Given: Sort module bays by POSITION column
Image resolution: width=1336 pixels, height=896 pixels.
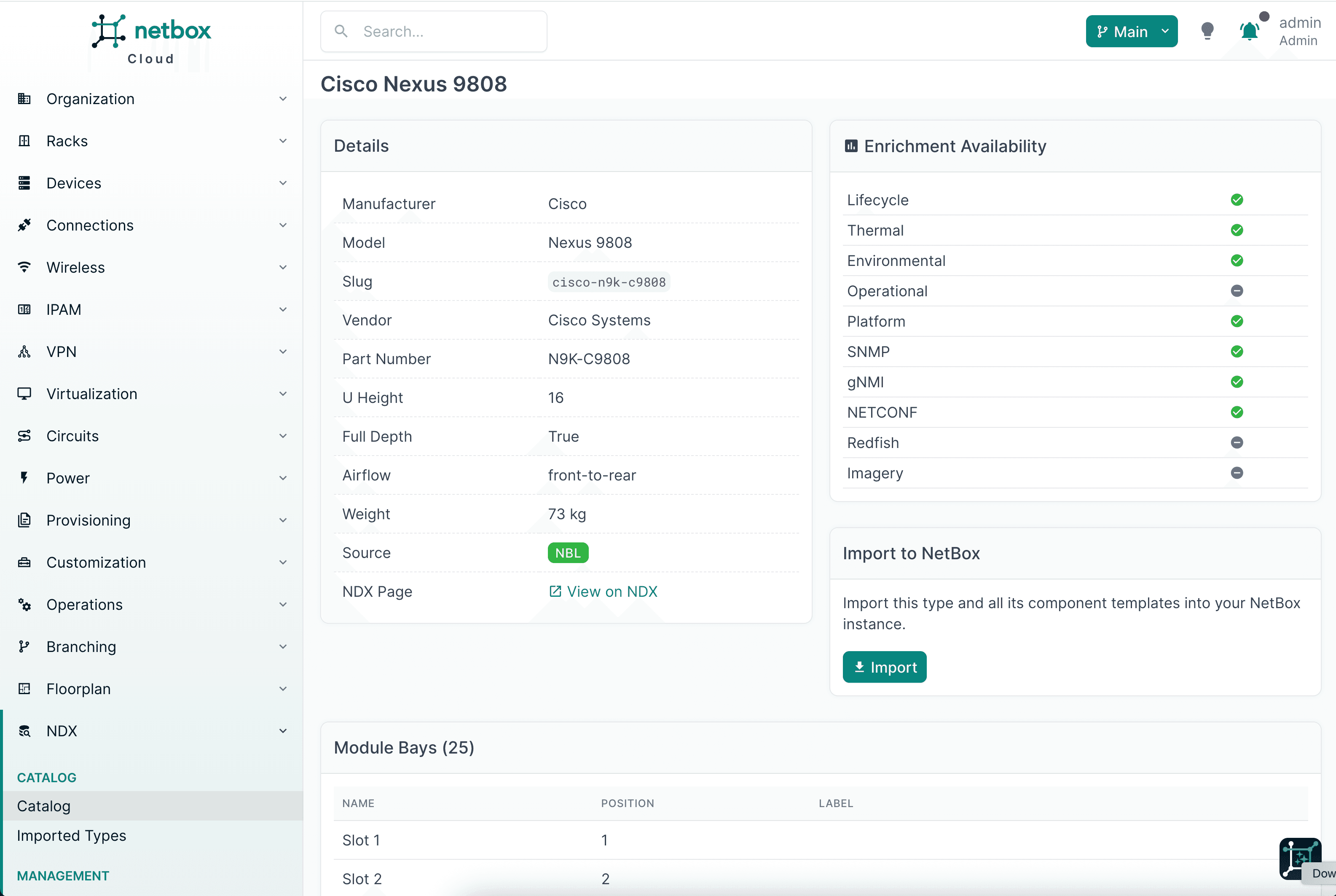Looking at the screenshot, I should (628, 803).
